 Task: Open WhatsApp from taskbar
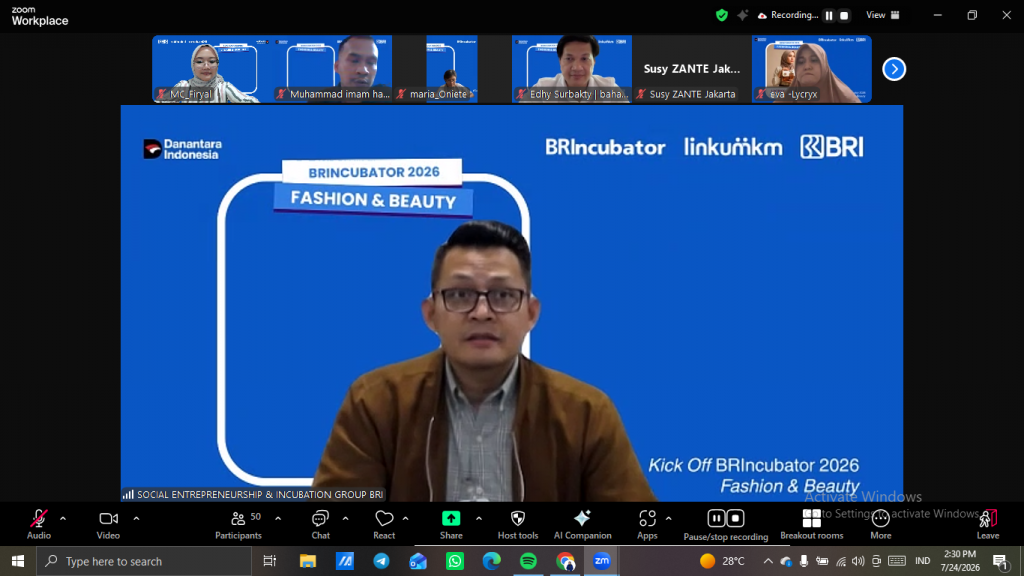click(x=455, y=561)
